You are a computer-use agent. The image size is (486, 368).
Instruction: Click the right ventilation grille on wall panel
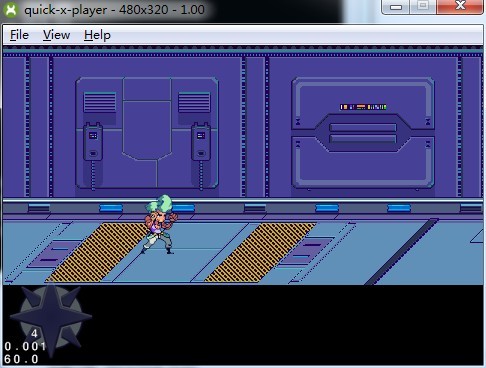[x=194, y=102]
